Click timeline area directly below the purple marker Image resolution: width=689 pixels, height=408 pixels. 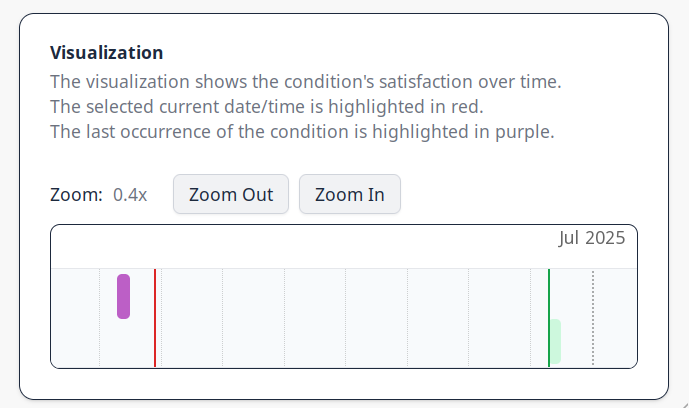(123, 345)
